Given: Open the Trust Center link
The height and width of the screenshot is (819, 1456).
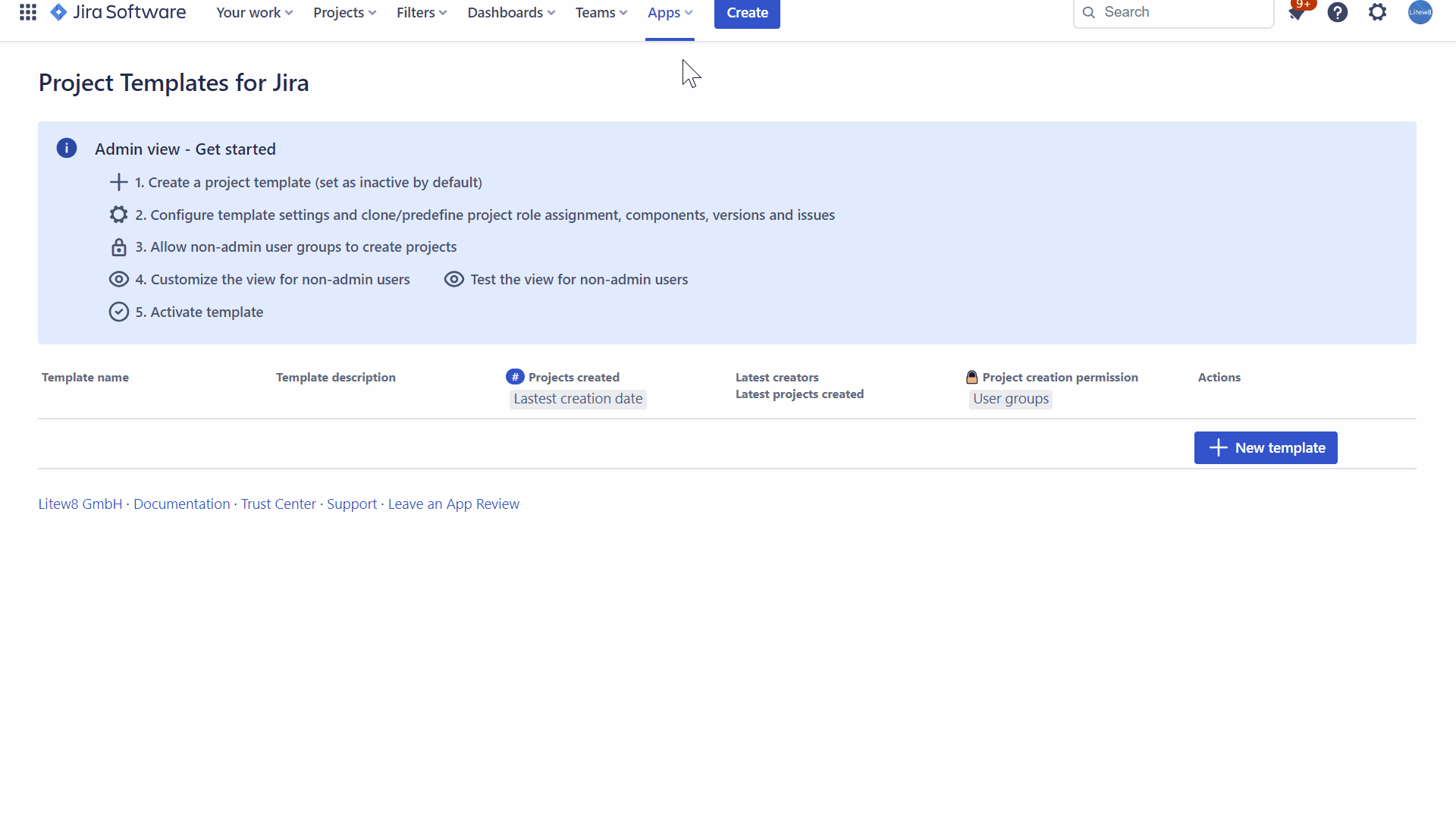Looking at the screenshot, I should tap(278, 504).
